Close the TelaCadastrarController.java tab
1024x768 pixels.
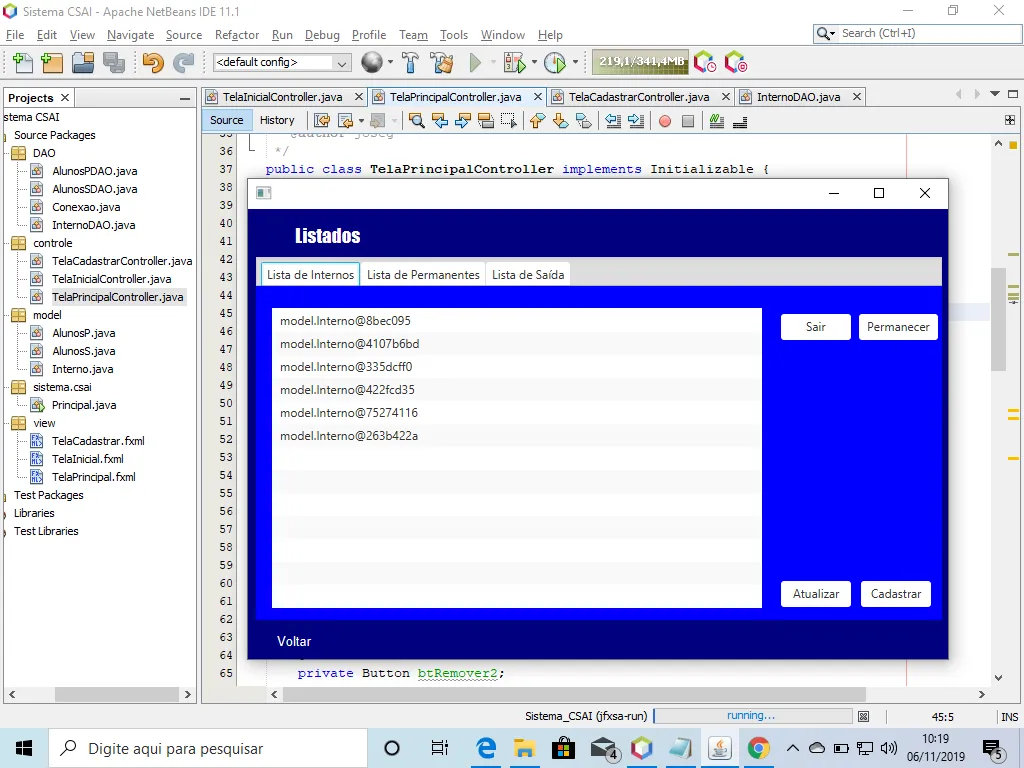coord(726,97)
